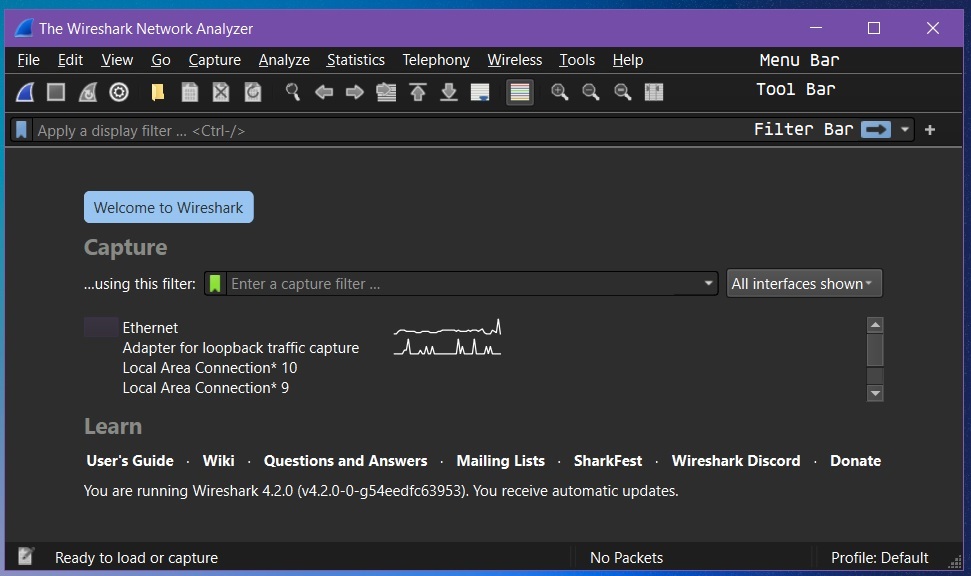Select the restart current capture icon
The height and width of the screenshot is (576, 971).
point(89,92)
